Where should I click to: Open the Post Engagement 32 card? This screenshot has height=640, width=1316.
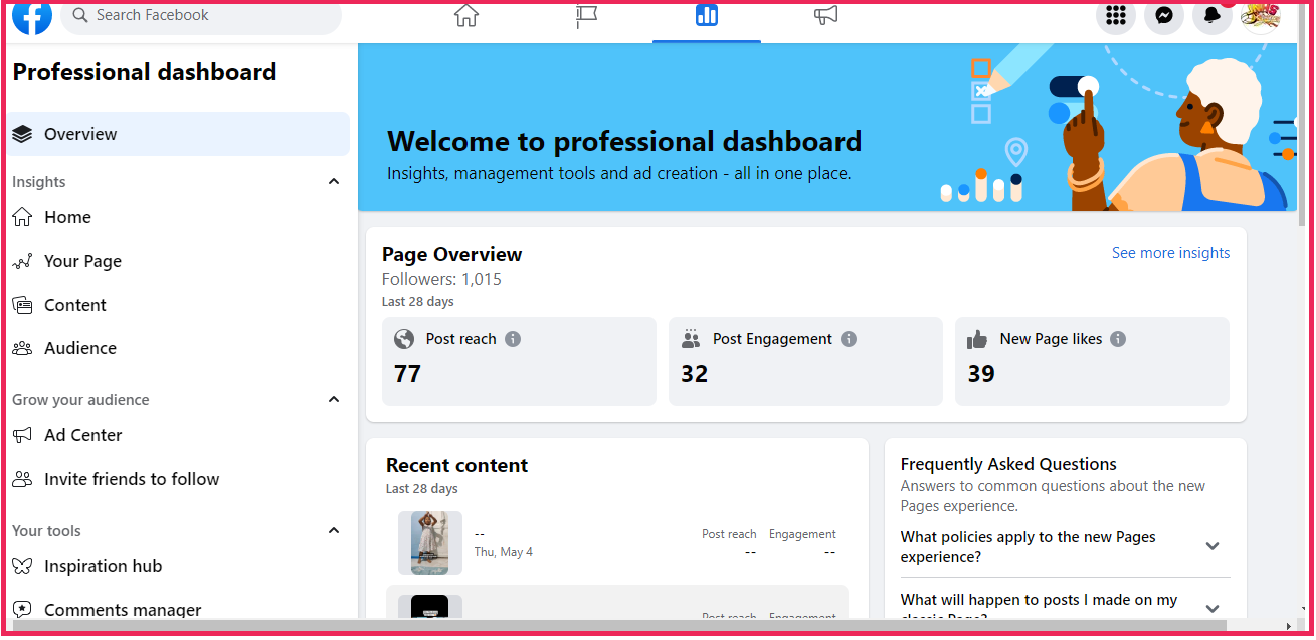(x=806, y=361)
